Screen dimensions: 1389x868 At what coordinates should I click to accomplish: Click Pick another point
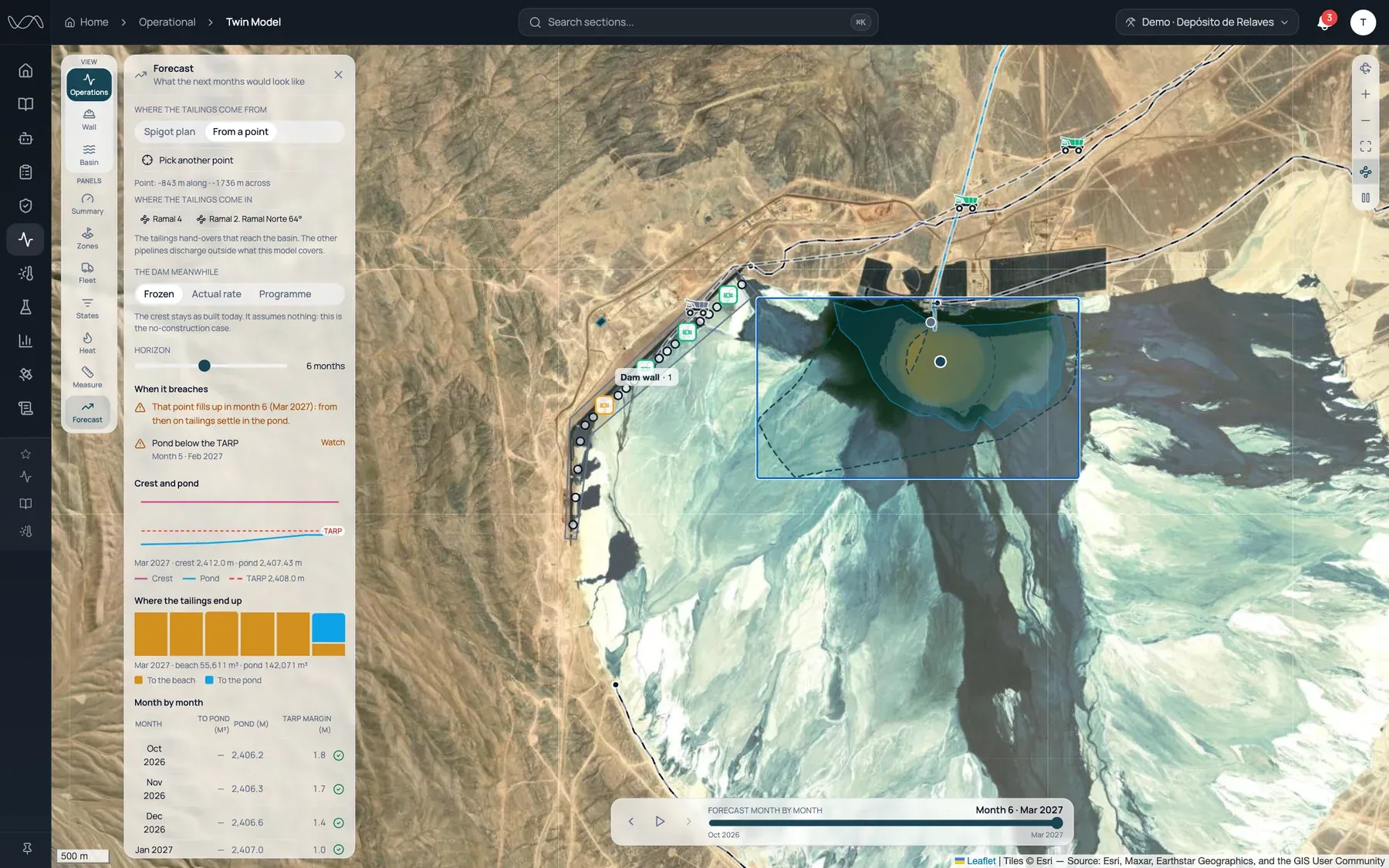(188, 160)
